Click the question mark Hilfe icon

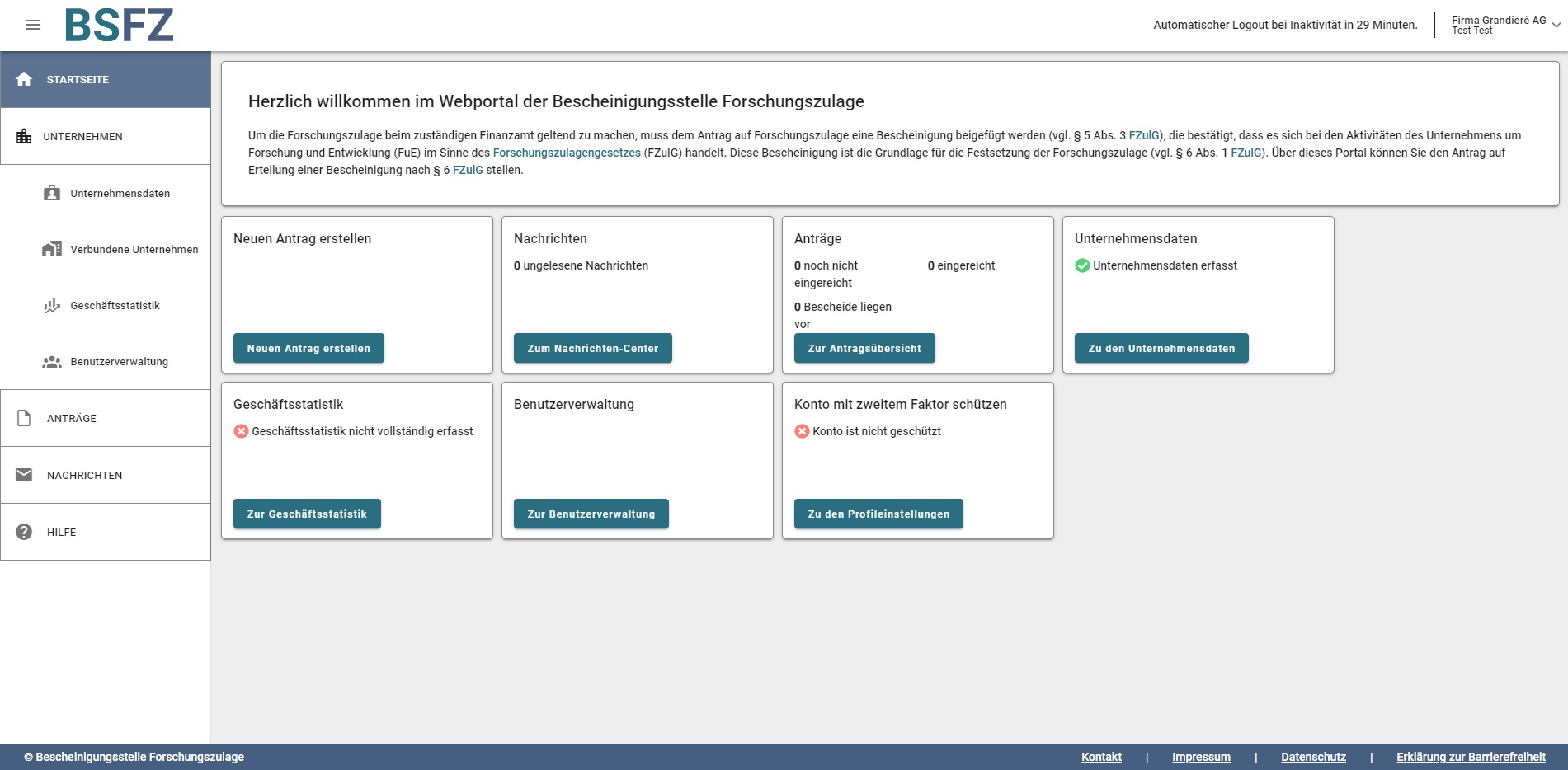[24, 532]
